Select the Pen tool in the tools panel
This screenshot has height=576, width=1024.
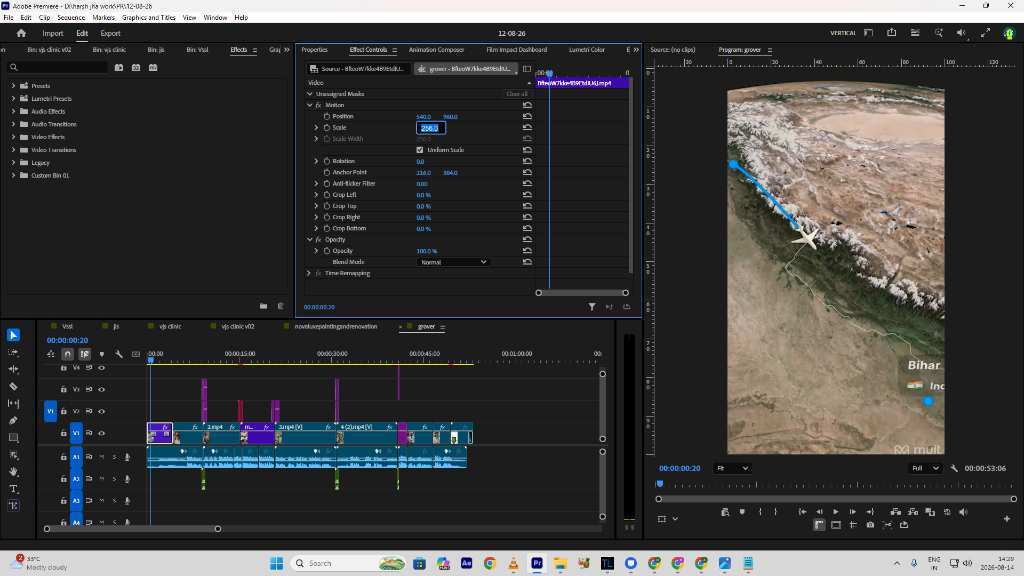click(x=13, y=421)
